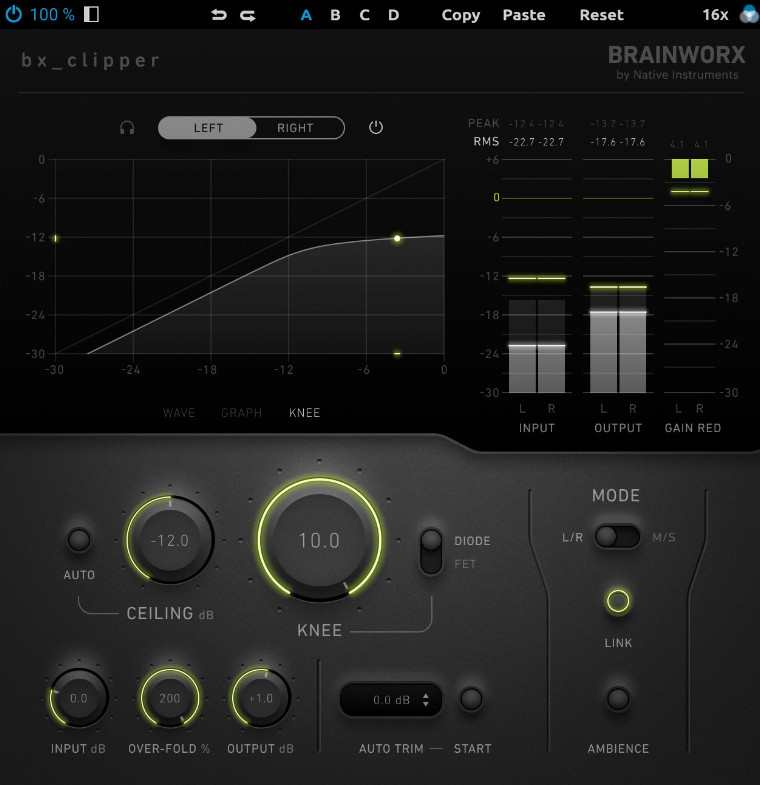Click the auto trim START button

[471, 699]
